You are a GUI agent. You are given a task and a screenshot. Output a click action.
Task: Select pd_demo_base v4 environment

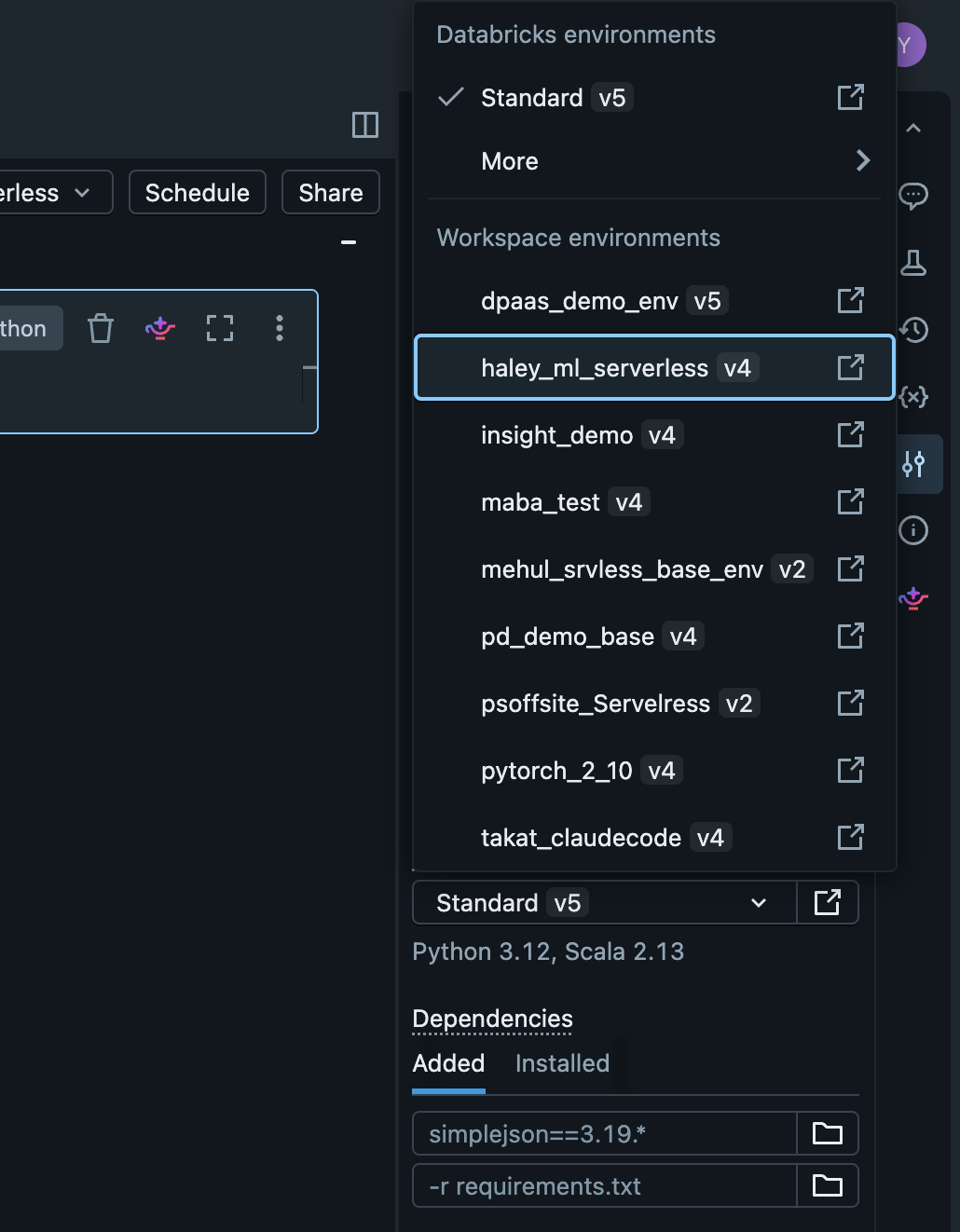[654, 636]
